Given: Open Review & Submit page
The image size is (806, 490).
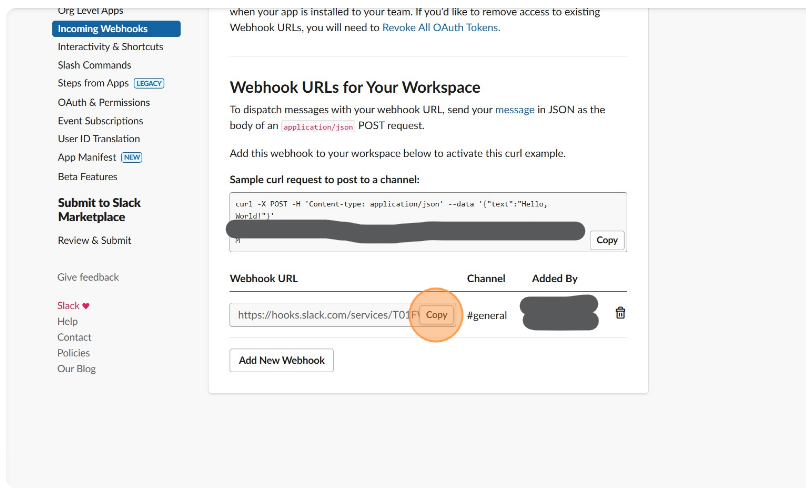Looking at the screenshot, I should (94, 240).
